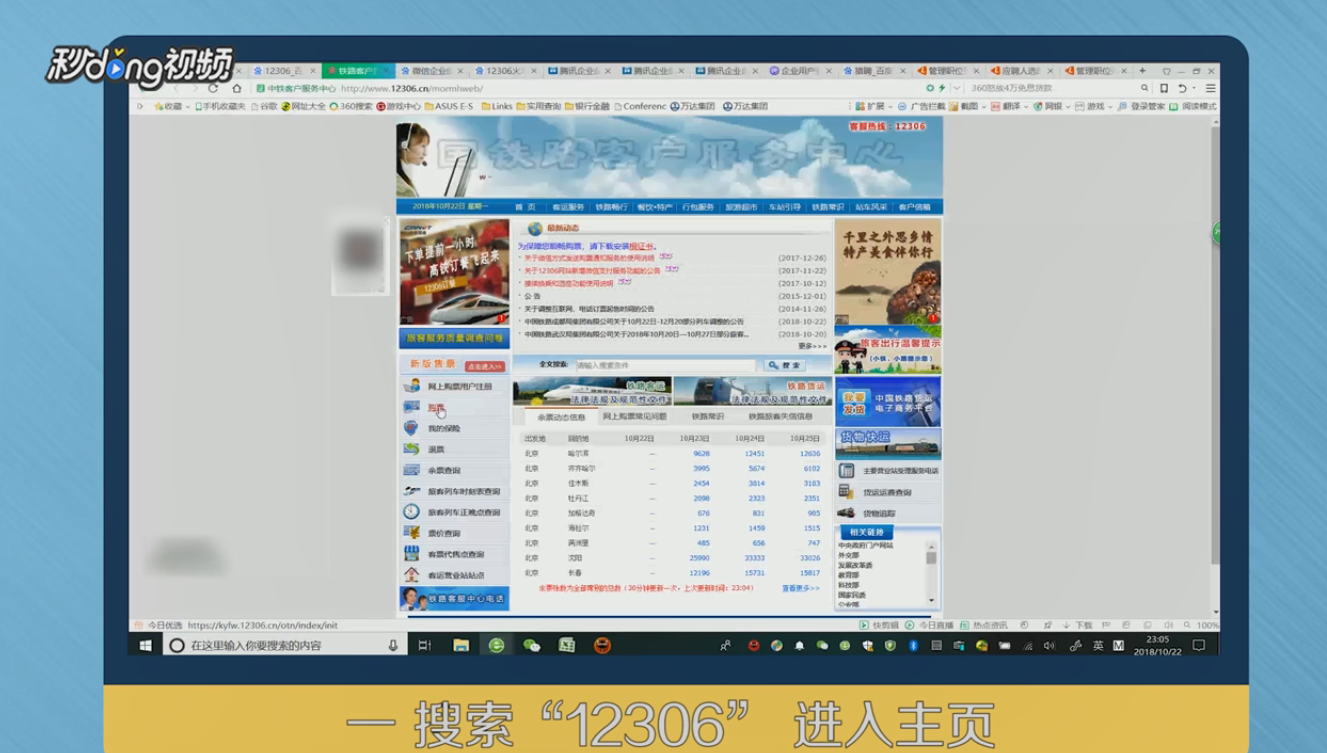Click the 旅客列车时刻表查询 train icon

(x=411, y=491)
